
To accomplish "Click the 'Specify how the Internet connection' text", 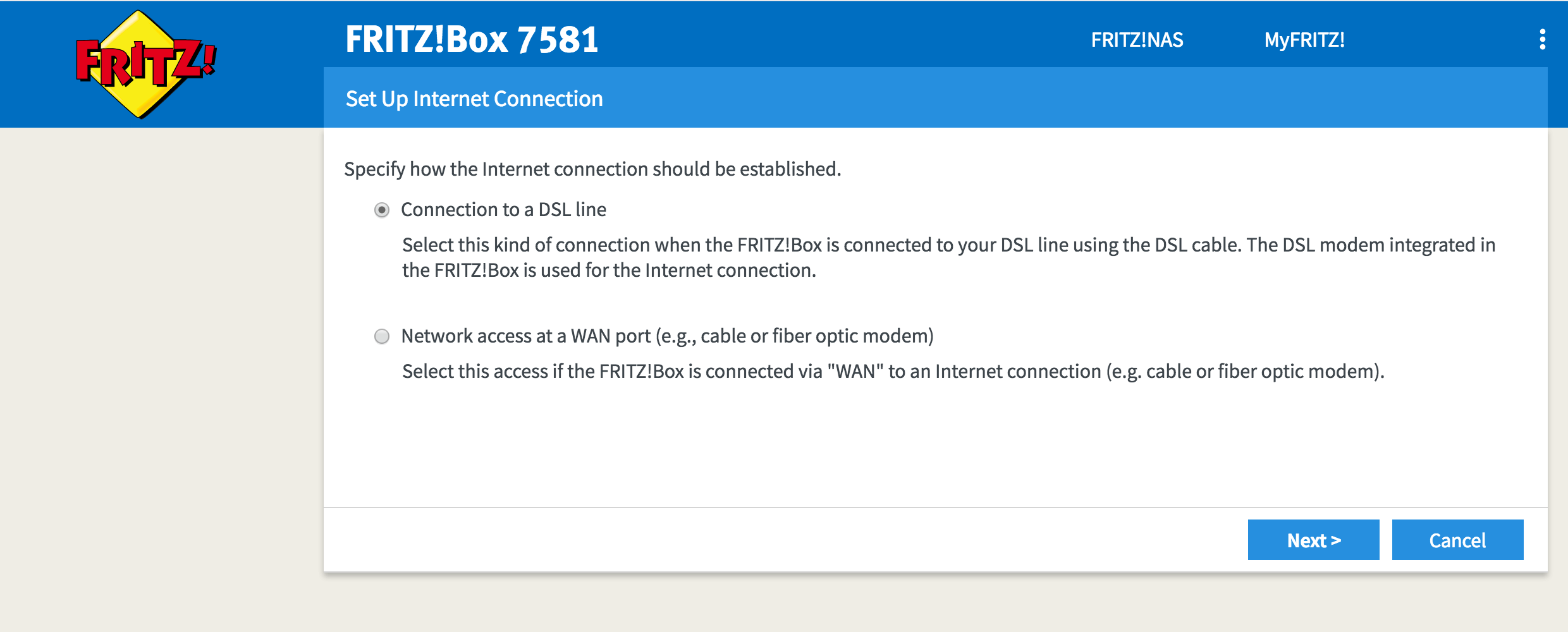I will point(592,169).
